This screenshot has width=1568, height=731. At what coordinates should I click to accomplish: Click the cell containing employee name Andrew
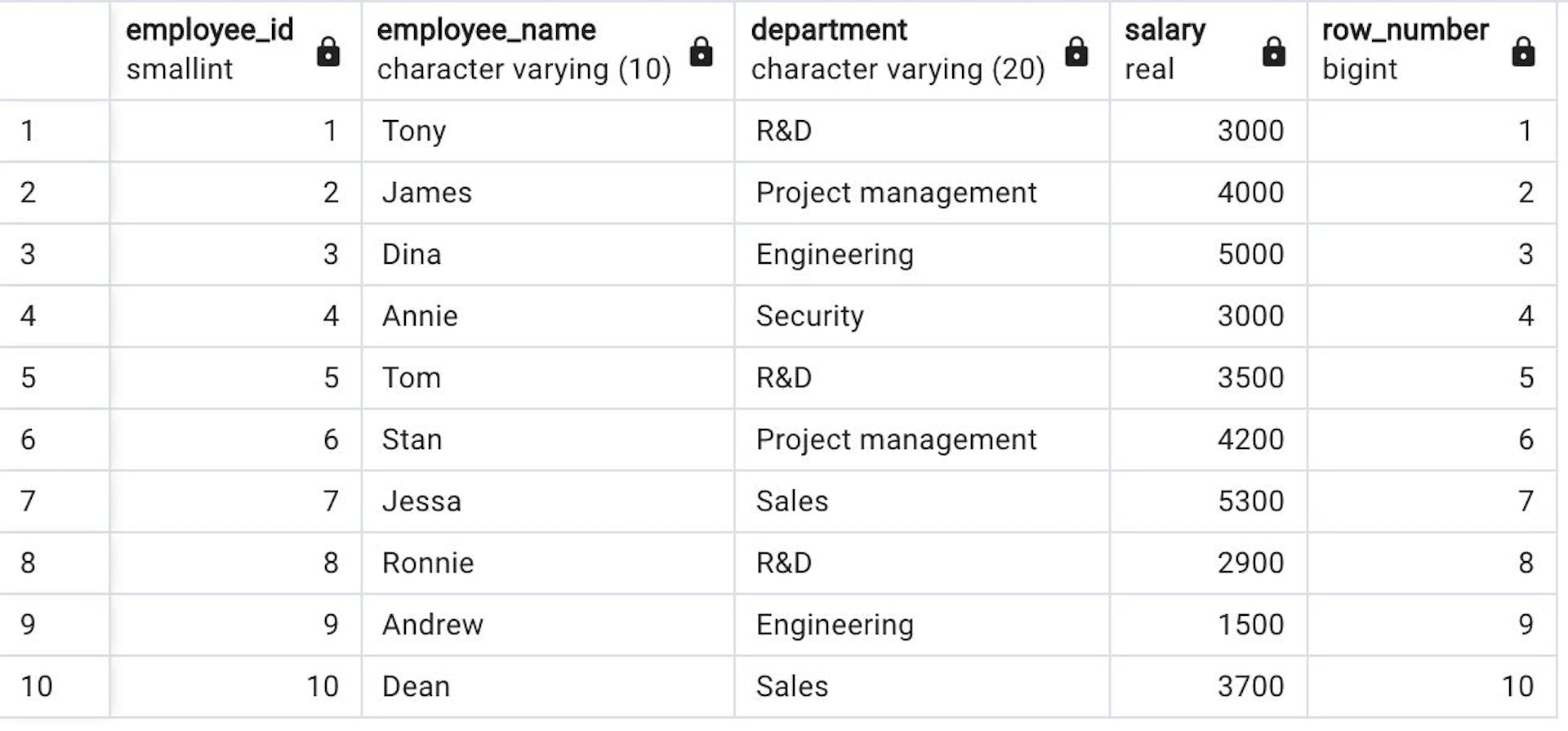pos(547,624)
